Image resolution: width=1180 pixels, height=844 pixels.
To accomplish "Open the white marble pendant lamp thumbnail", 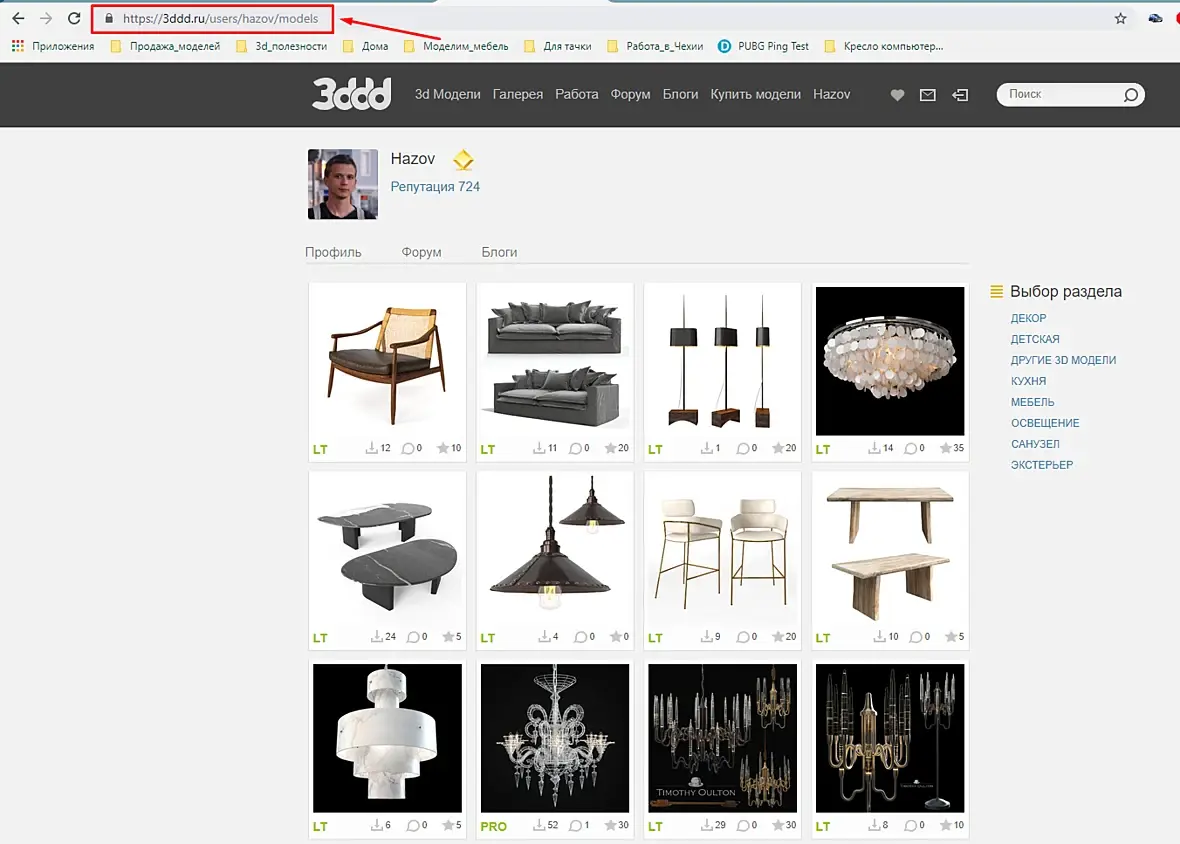I will click(388, 738).
